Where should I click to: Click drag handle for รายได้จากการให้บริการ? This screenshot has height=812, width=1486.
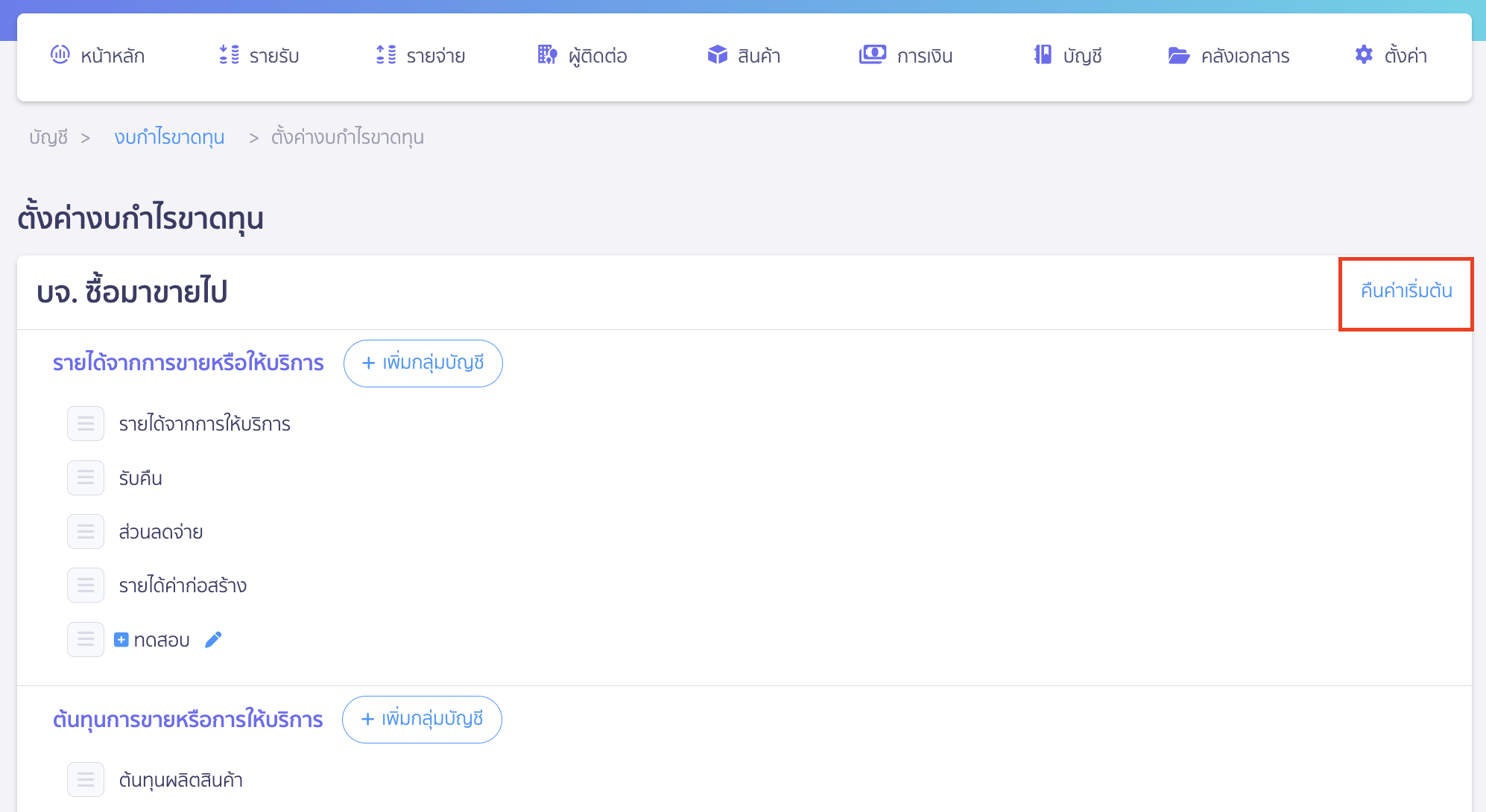86,424
